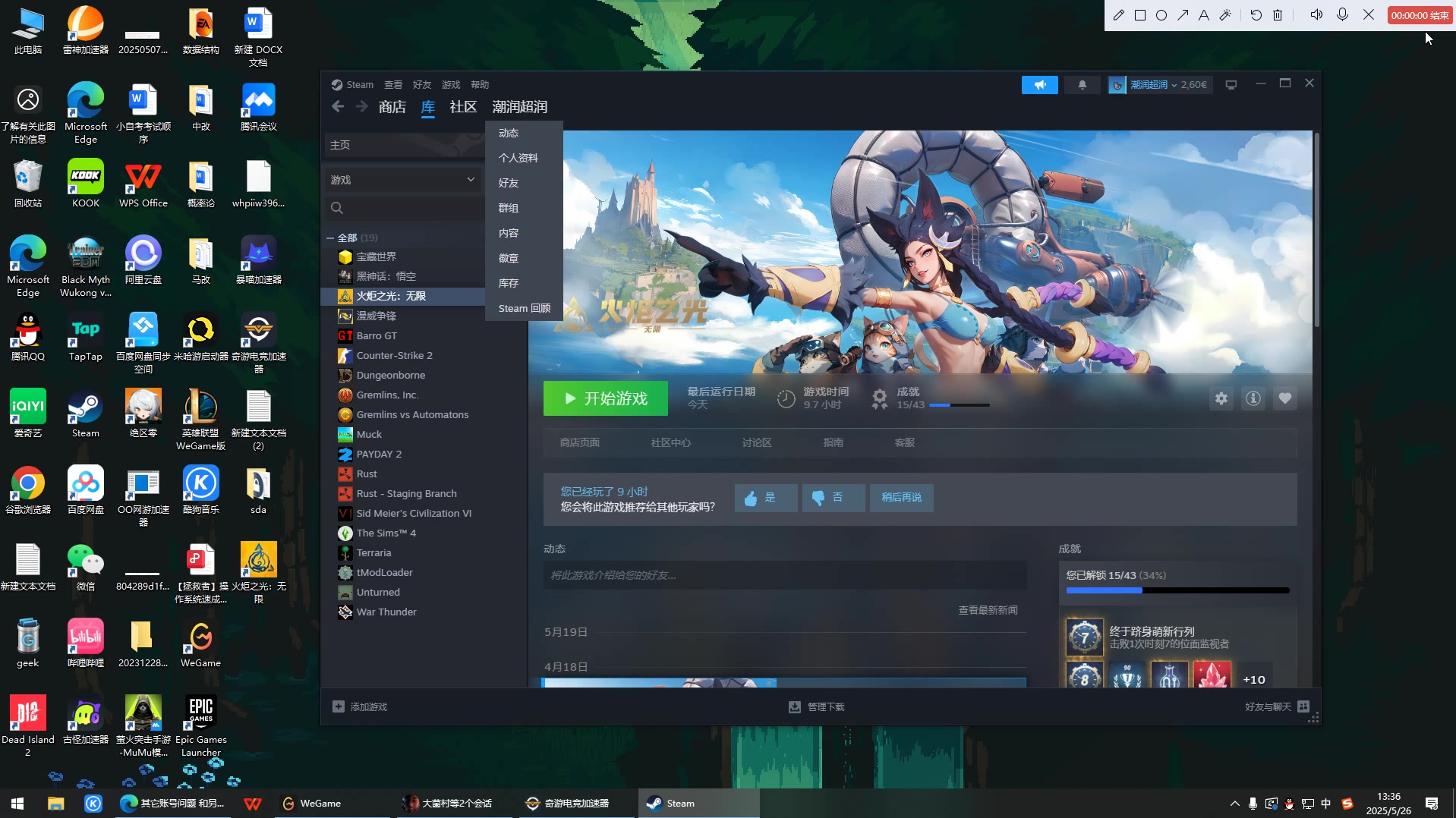Click the game info icon
1456x818 pixels.
[x=1253, y=398]
